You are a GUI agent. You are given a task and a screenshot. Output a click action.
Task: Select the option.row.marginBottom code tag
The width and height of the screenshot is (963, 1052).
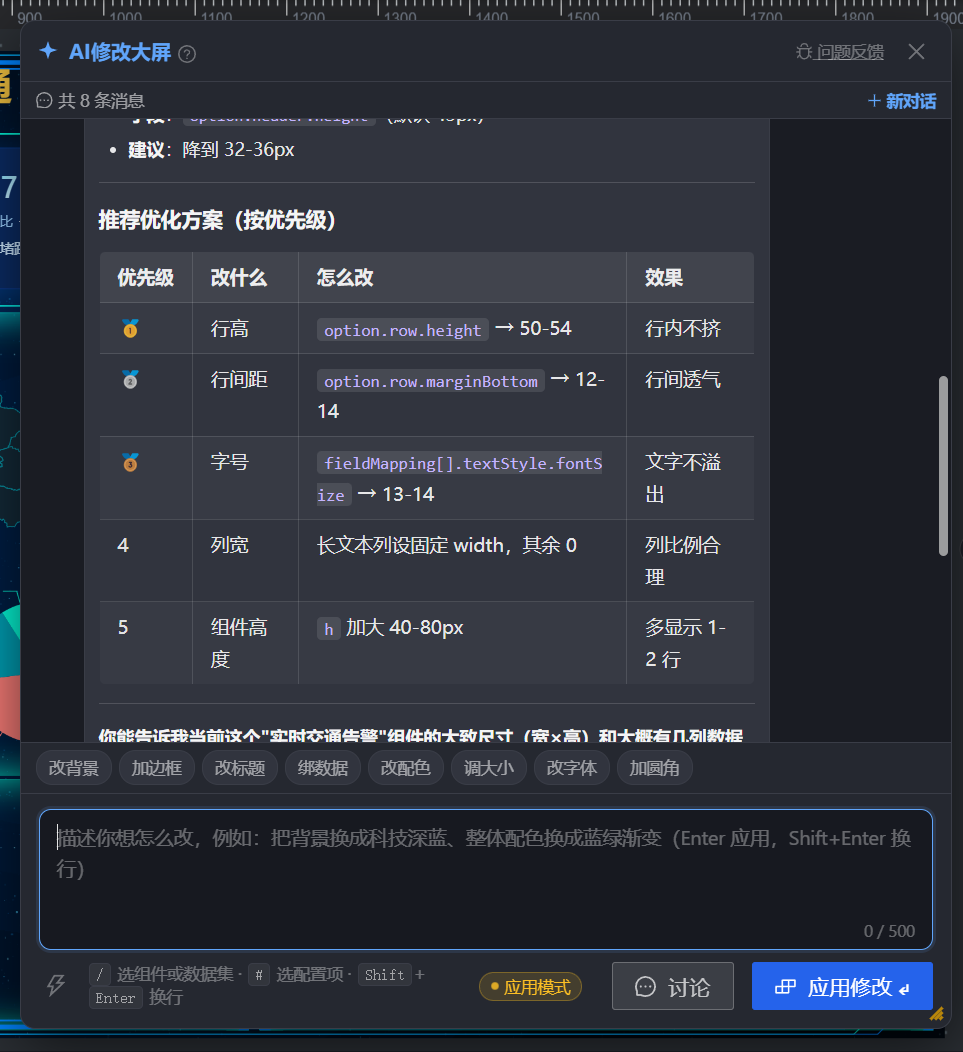(x=431, y=381)
